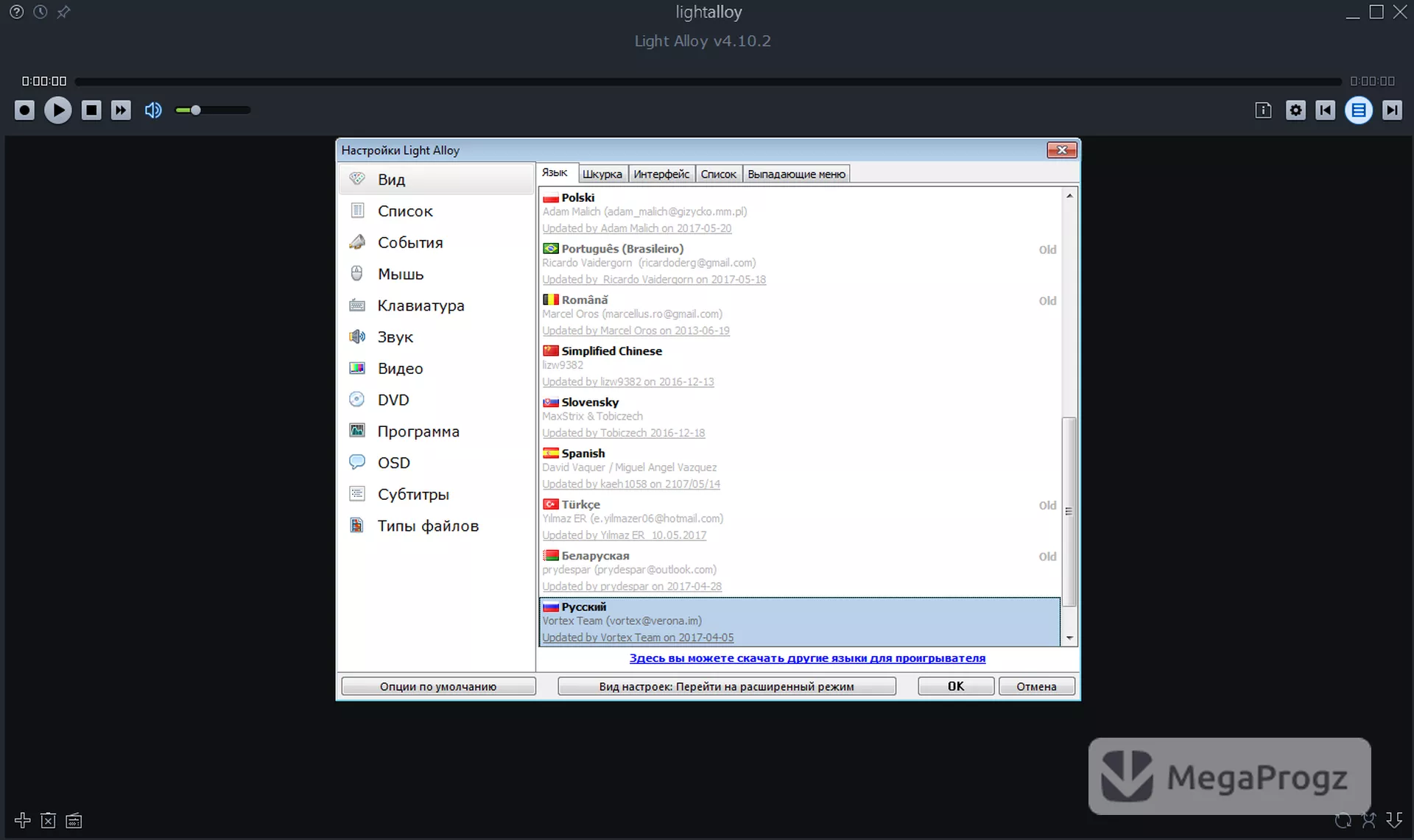
Task: Click the clear playlist icon at bottom-left
Action: 74,820
